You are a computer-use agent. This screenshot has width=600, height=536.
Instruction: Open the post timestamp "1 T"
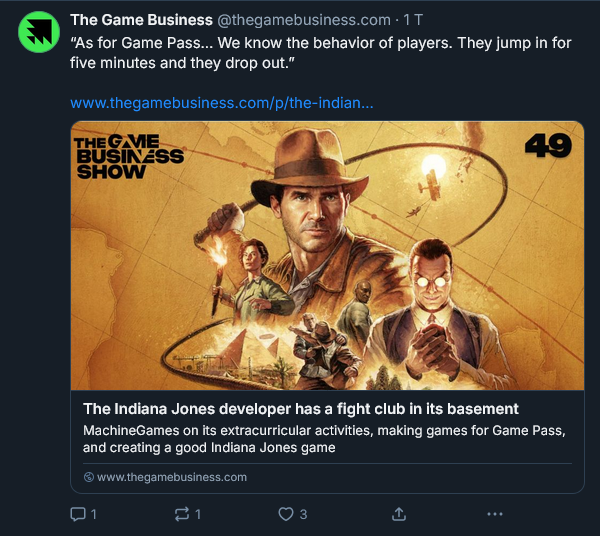coord(413,20)
